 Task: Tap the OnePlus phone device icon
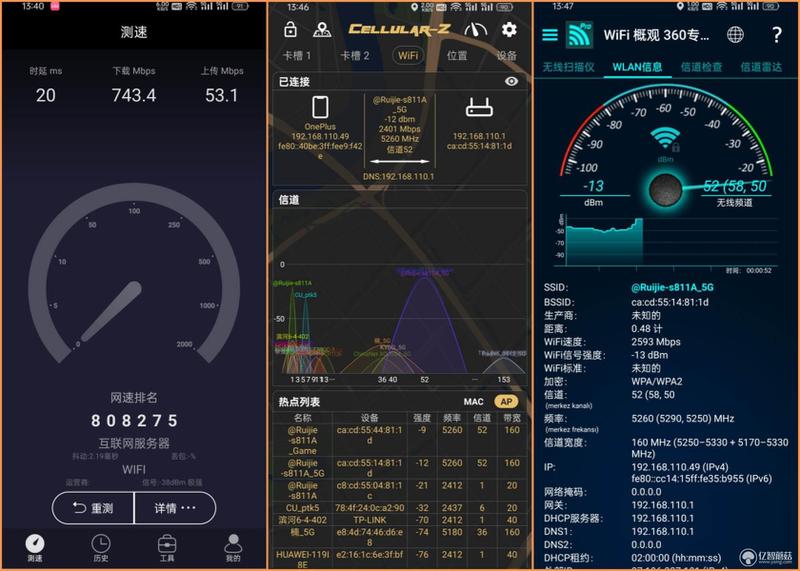tap(320, 107)
